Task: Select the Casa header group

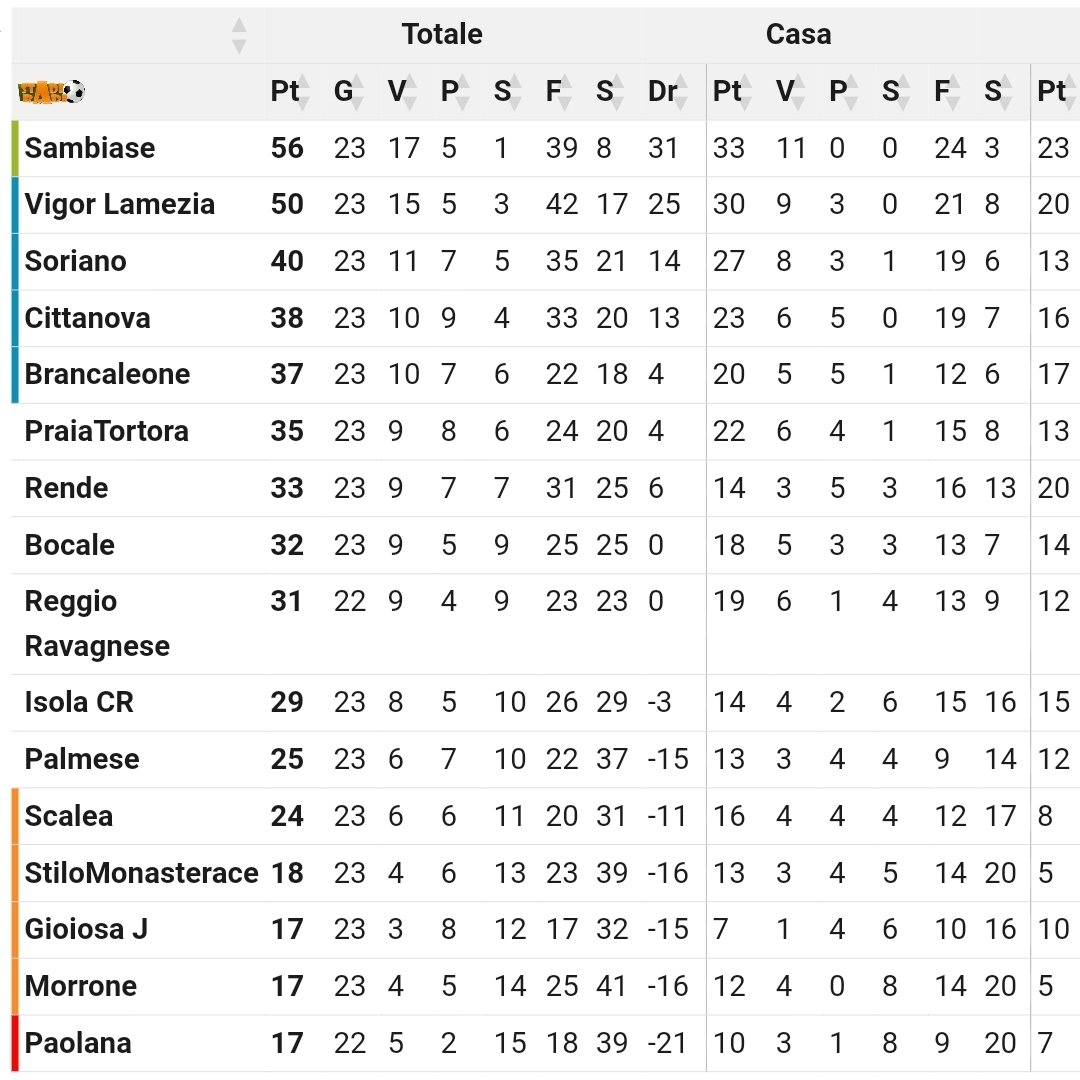Action: tap(798, 34)
